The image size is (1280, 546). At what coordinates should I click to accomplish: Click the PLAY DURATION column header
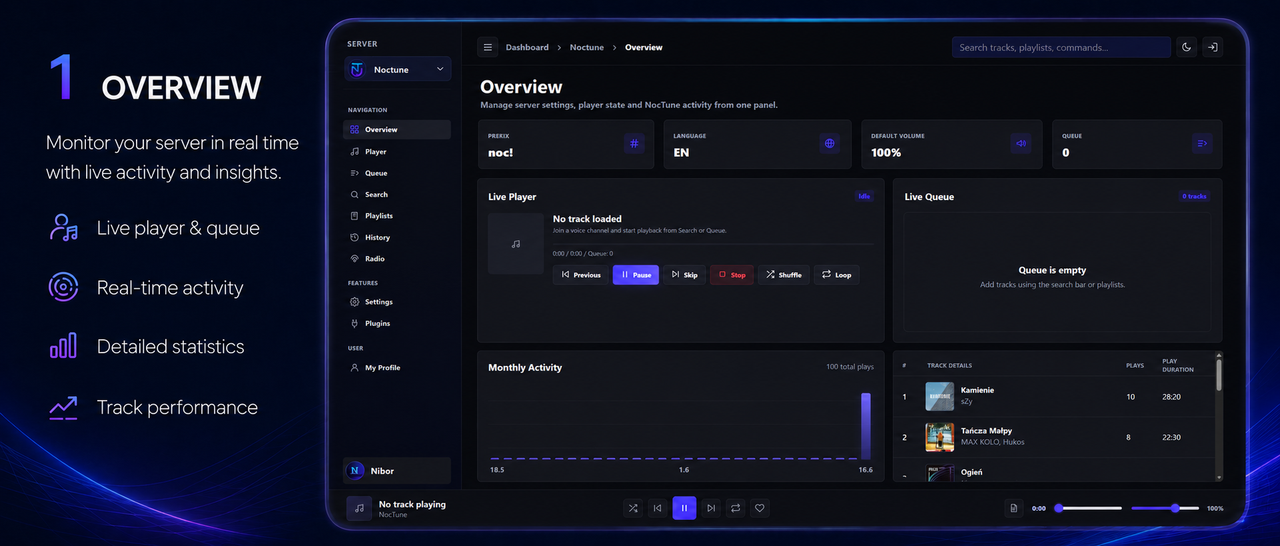(1178, 365)
